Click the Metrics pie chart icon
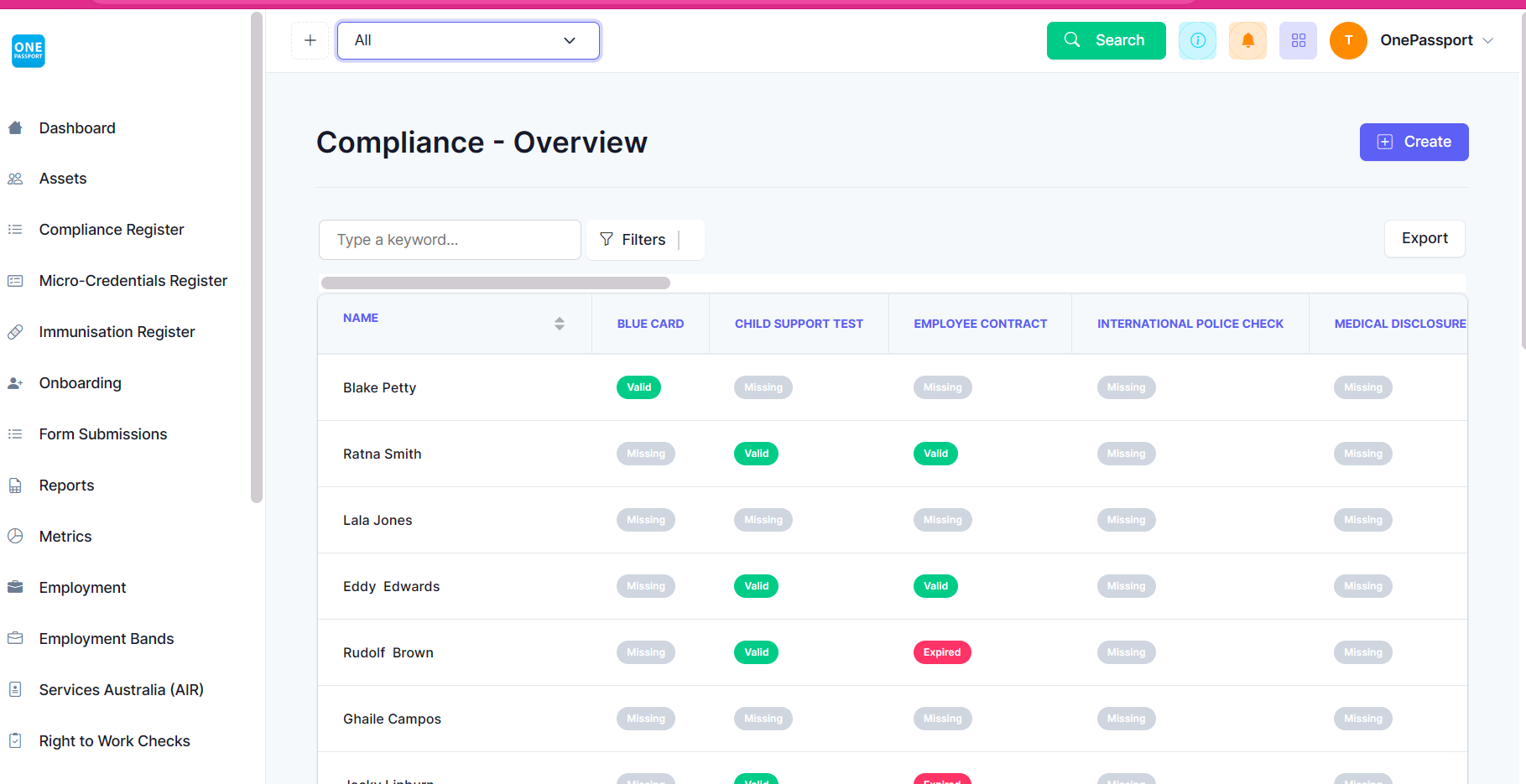Image resolution: width=1526 pixels, height=784 pixels. [x=15, y=537]
